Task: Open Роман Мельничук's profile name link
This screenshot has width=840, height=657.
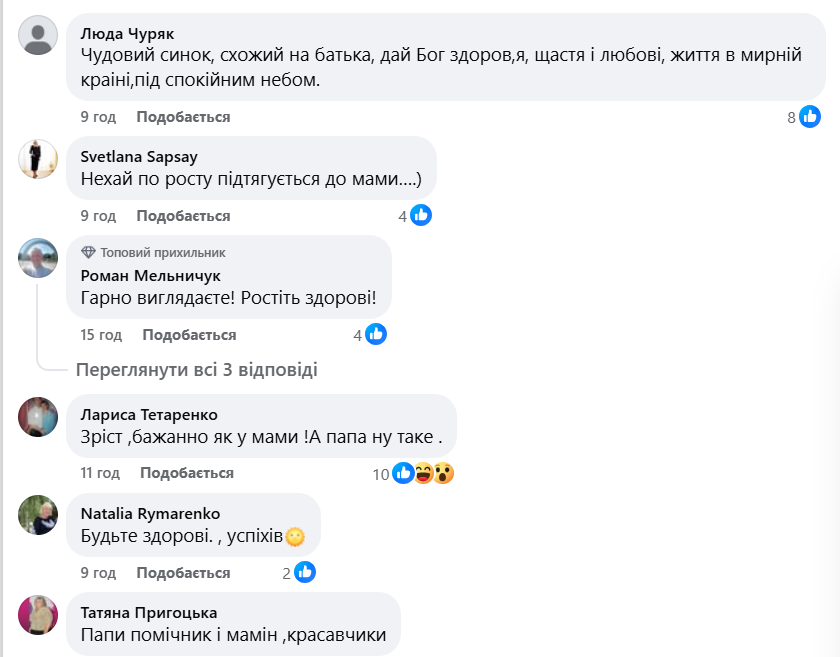Action: tap(150, 275)
